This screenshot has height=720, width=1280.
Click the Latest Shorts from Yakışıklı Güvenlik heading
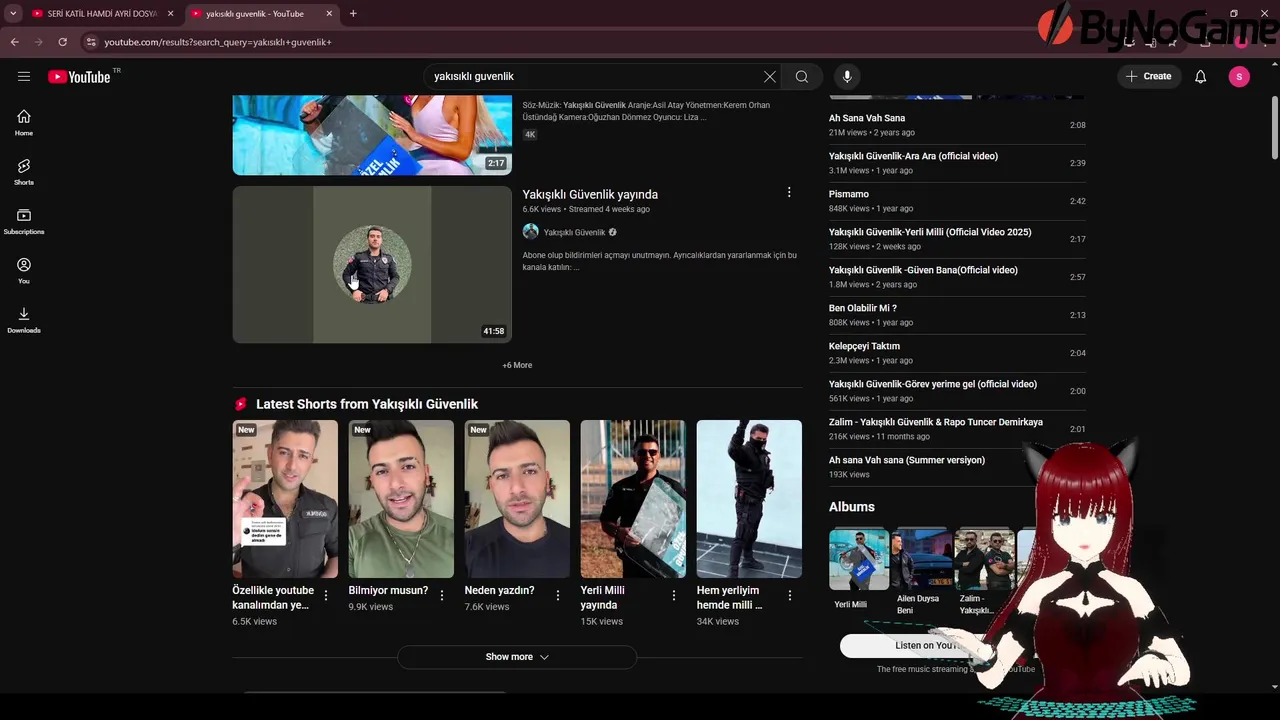point(367,404)
